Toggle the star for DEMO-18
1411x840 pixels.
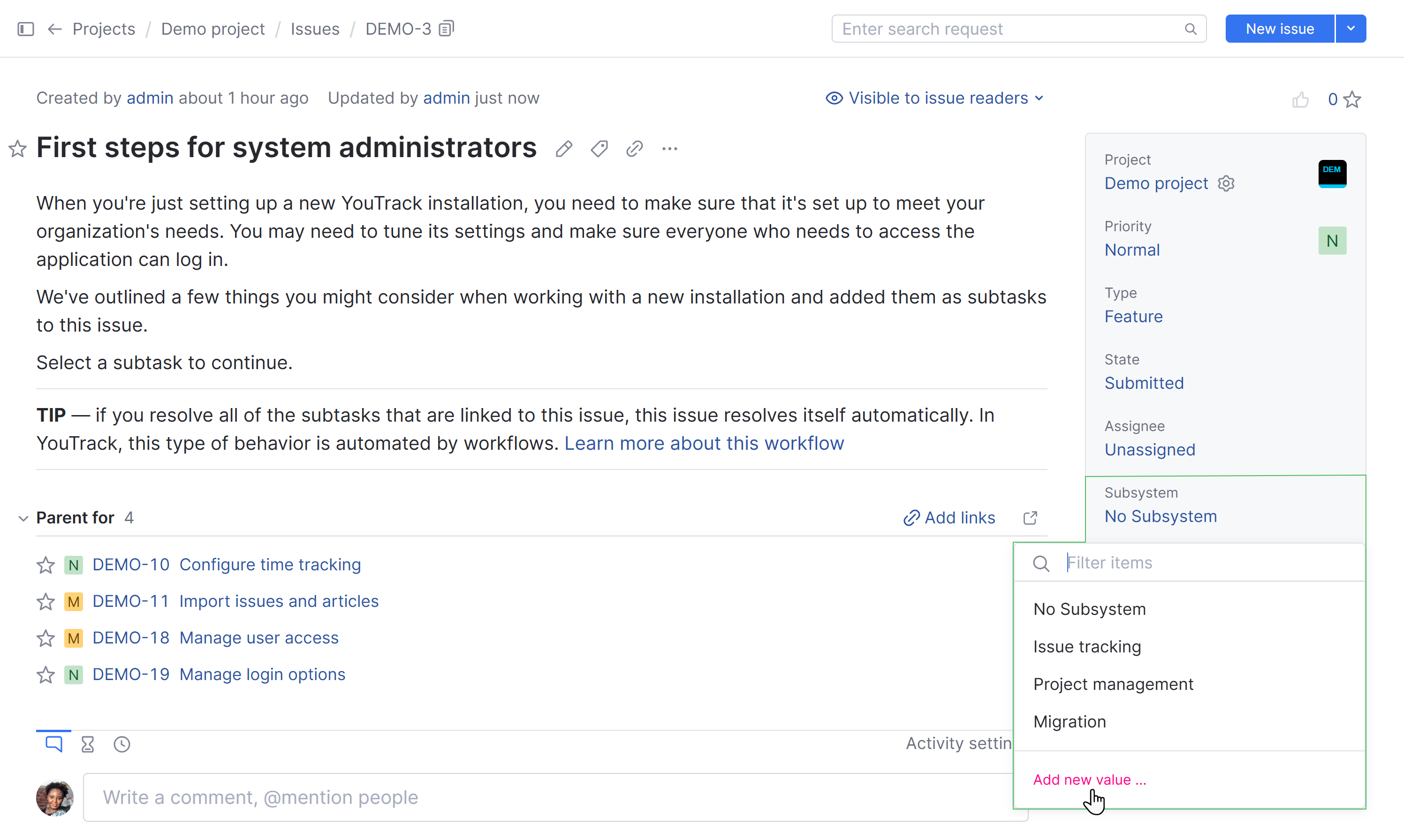coord(46,638)
